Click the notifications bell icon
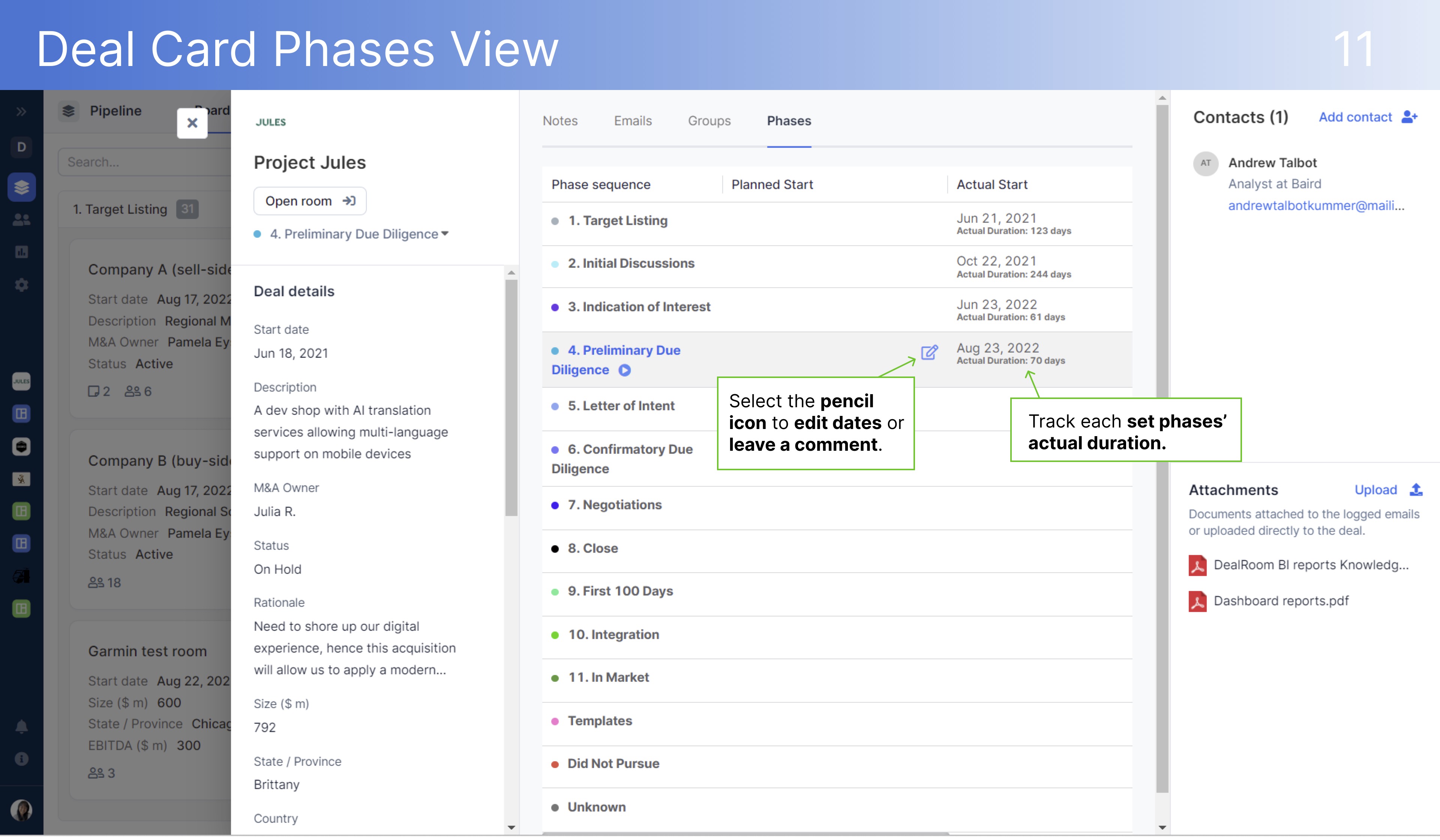1440x840 pixels. [x=22, y=726]
